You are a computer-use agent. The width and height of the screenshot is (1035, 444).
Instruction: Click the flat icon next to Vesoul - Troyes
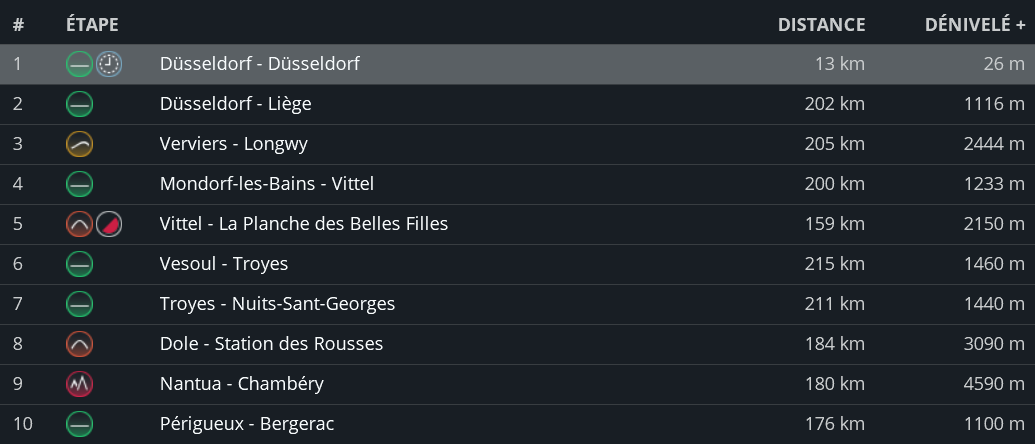pyautogui.click(x=79, y=265)
